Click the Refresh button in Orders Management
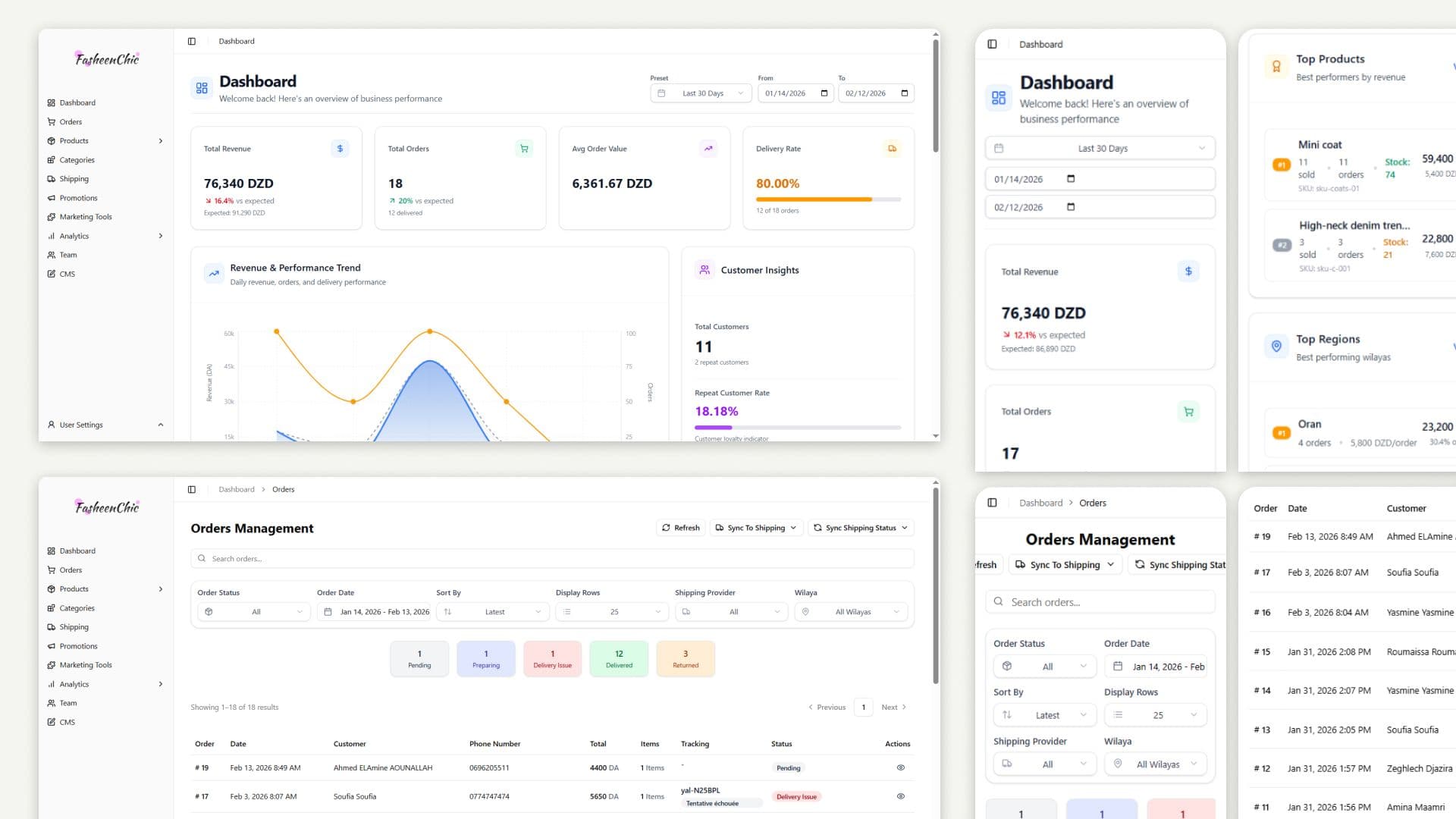 coord(681,528)
